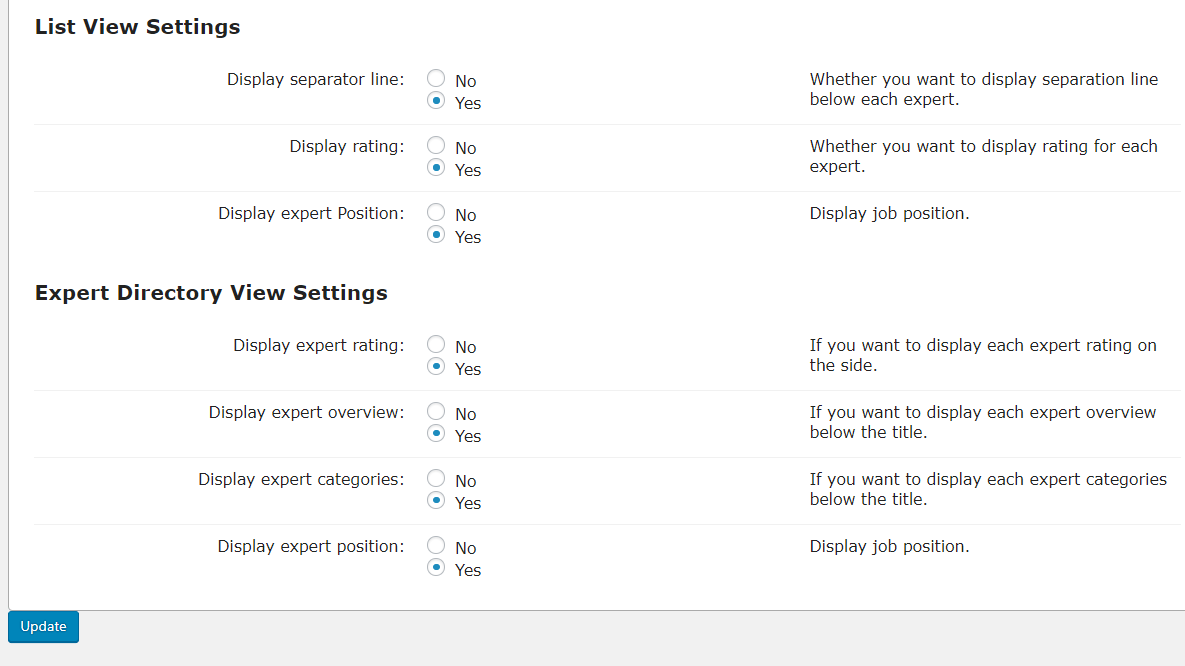The image size is (1185, 666).
Task: Turn on Display expert overview
Action: click(436, 434)
